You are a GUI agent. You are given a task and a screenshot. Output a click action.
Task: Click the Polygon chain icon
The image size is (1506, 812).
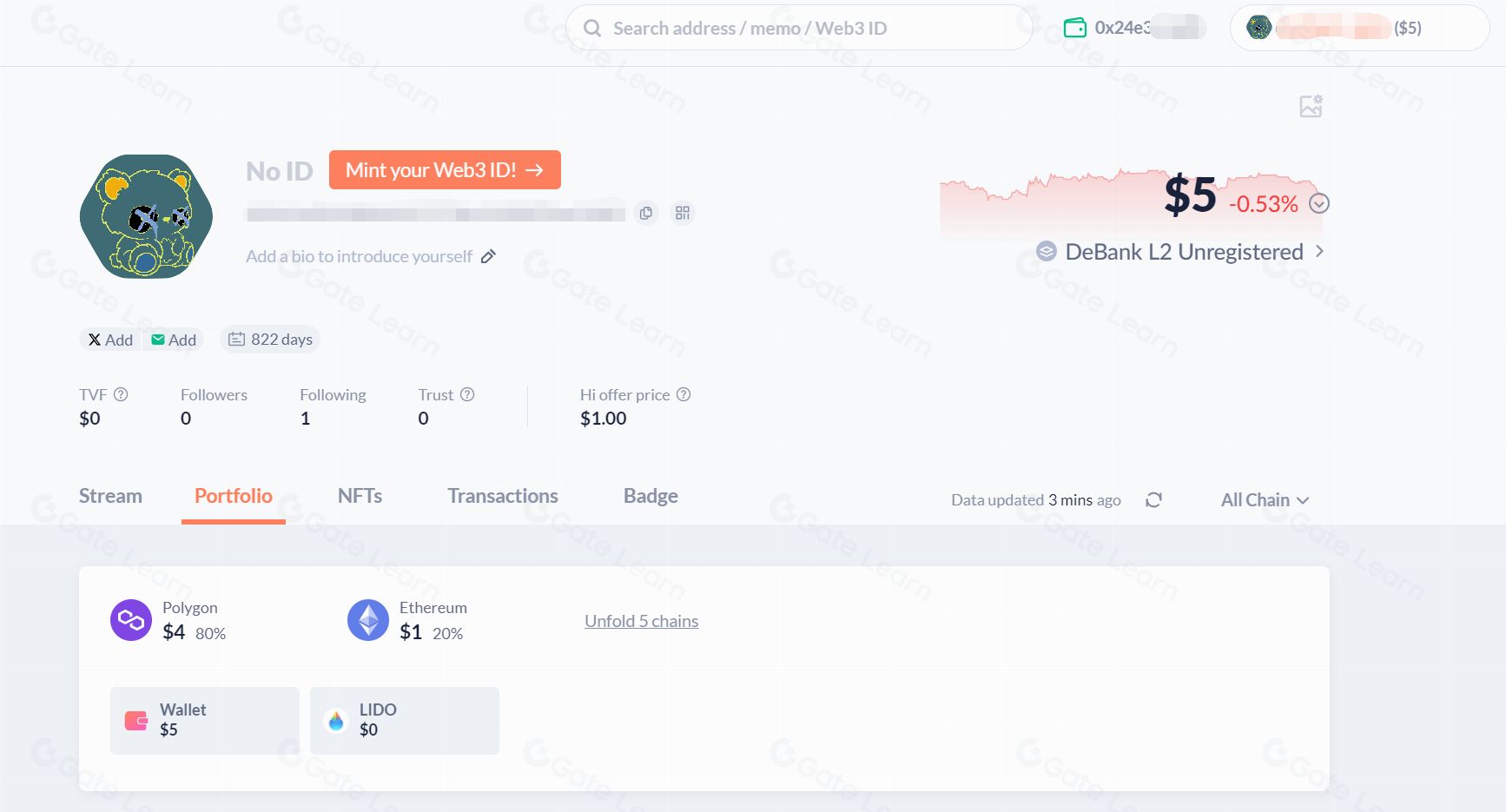(x=131, y=620)
